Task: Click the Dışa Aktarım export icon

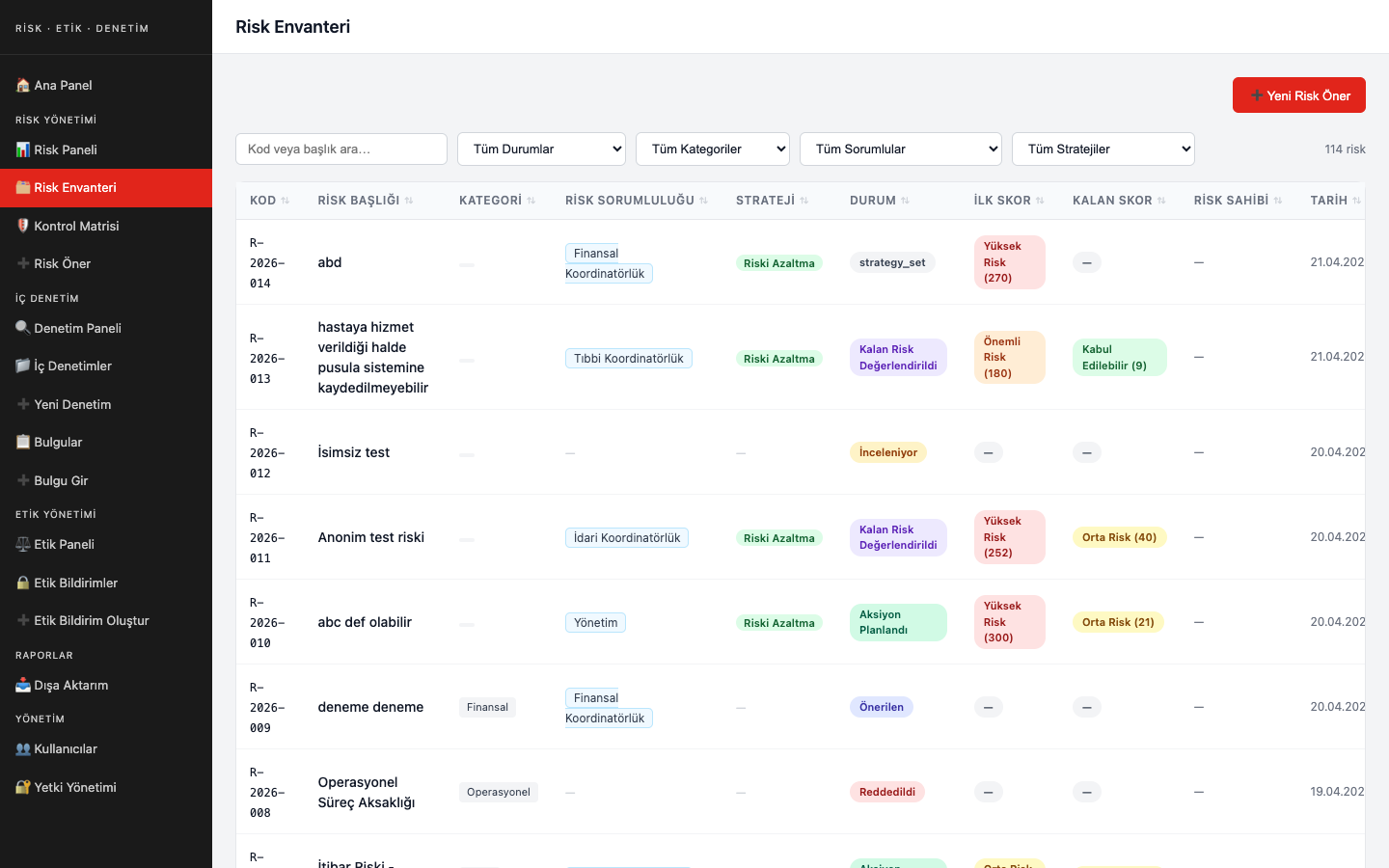Action: pos(23,685)
